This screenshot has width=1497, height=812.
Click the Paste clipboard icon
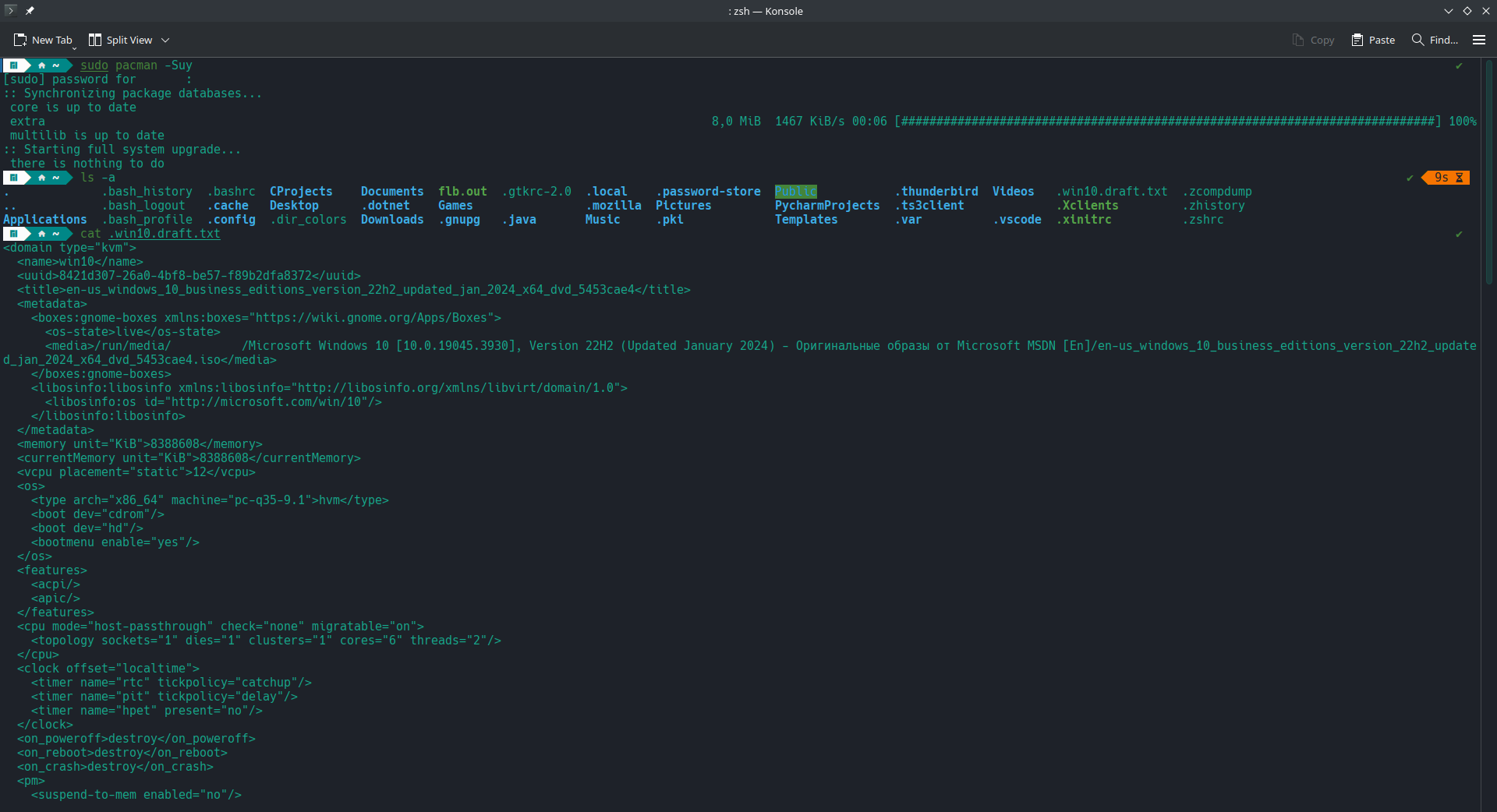point(1357,40)
